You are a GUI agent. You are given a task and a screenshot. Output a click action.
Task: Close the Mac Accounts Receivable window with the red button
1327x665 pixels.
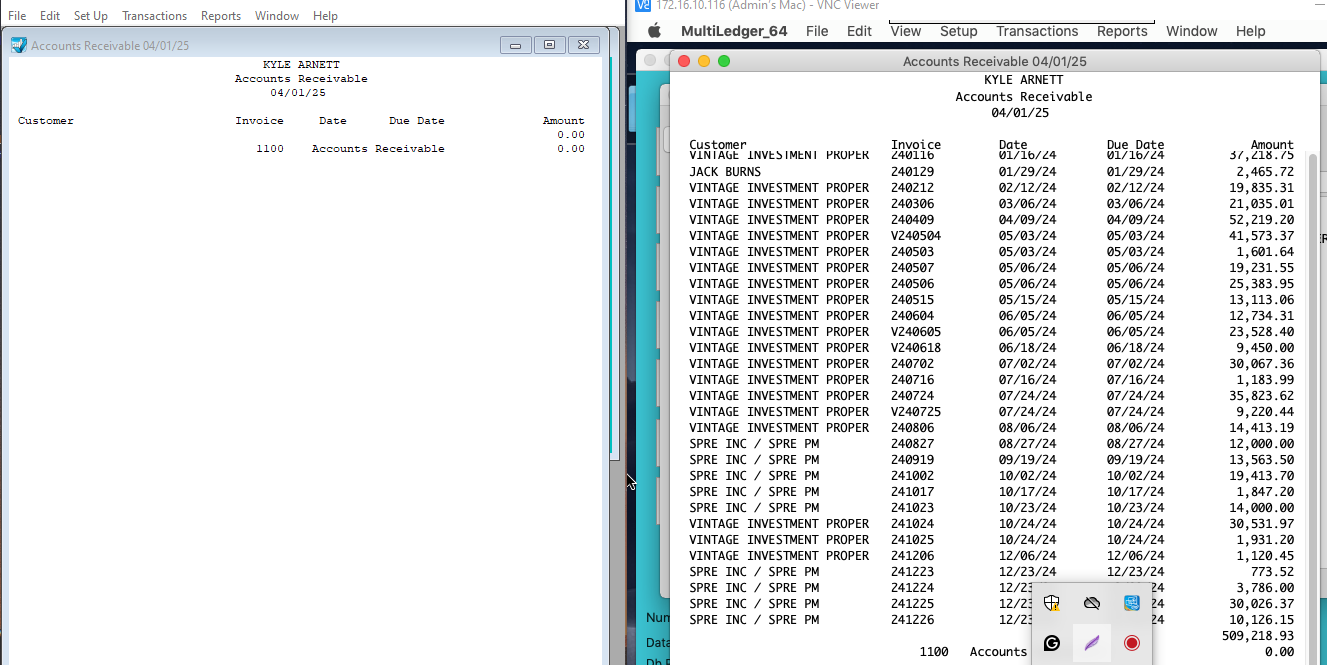pyautogui.click(x=684, y=61)
